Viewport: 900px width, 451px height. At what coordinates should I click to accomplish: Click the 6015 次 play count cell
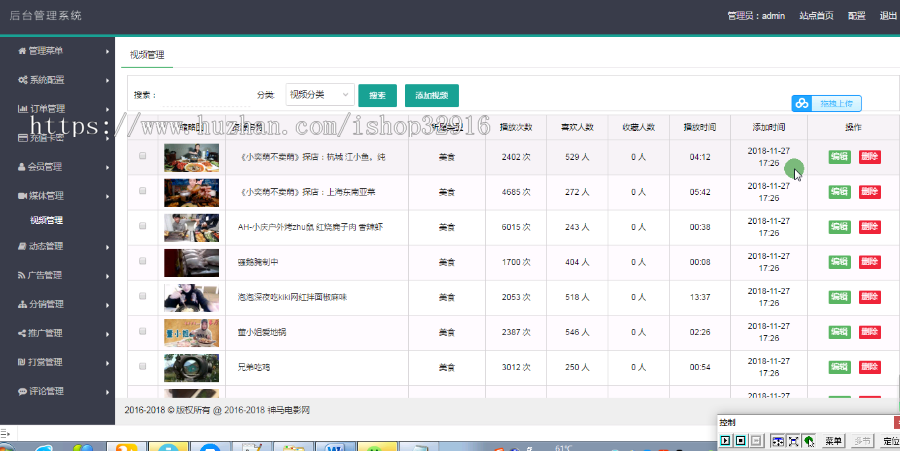(515, 227)
